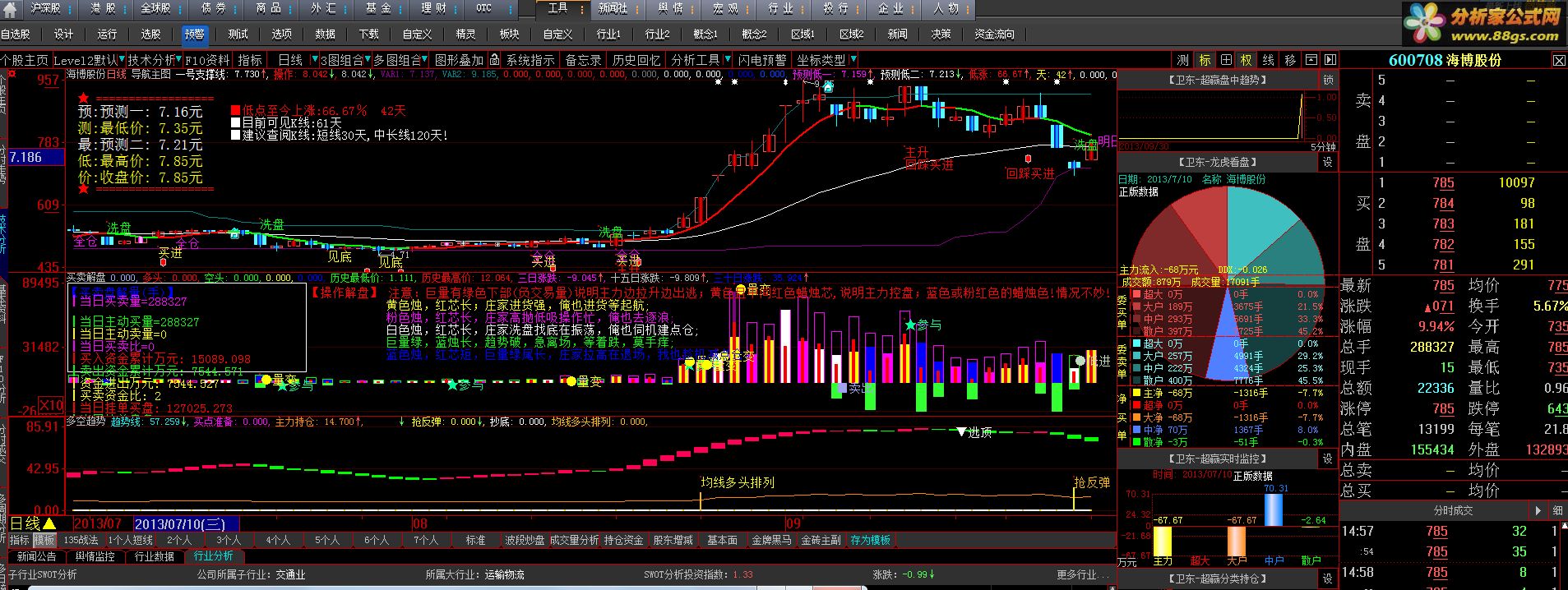Screen dimensions: 1568x590
Task: Expand the 坐标类型 dropdown arrow
Action: click(853, 60)
